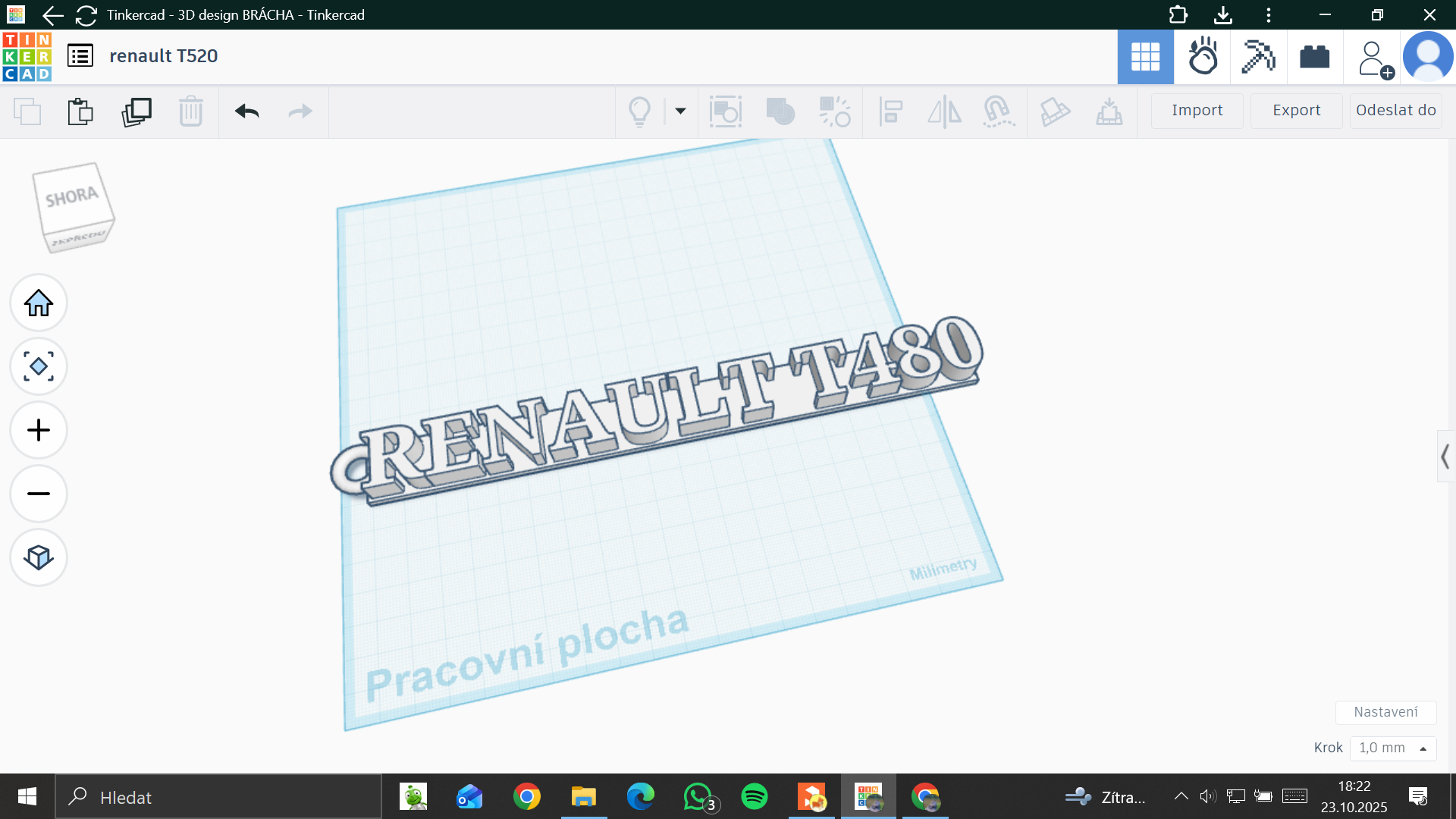Paste from the clipboard icon

[x=80, y=111]
